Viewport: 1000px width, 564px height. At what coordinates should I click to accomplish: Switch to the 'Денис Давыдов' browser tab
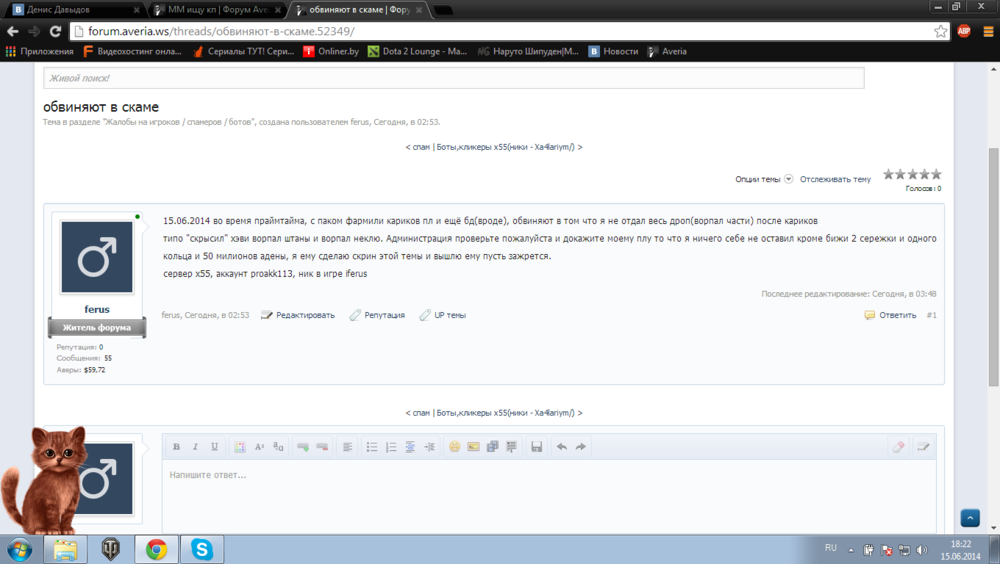(x=70, y=9)
